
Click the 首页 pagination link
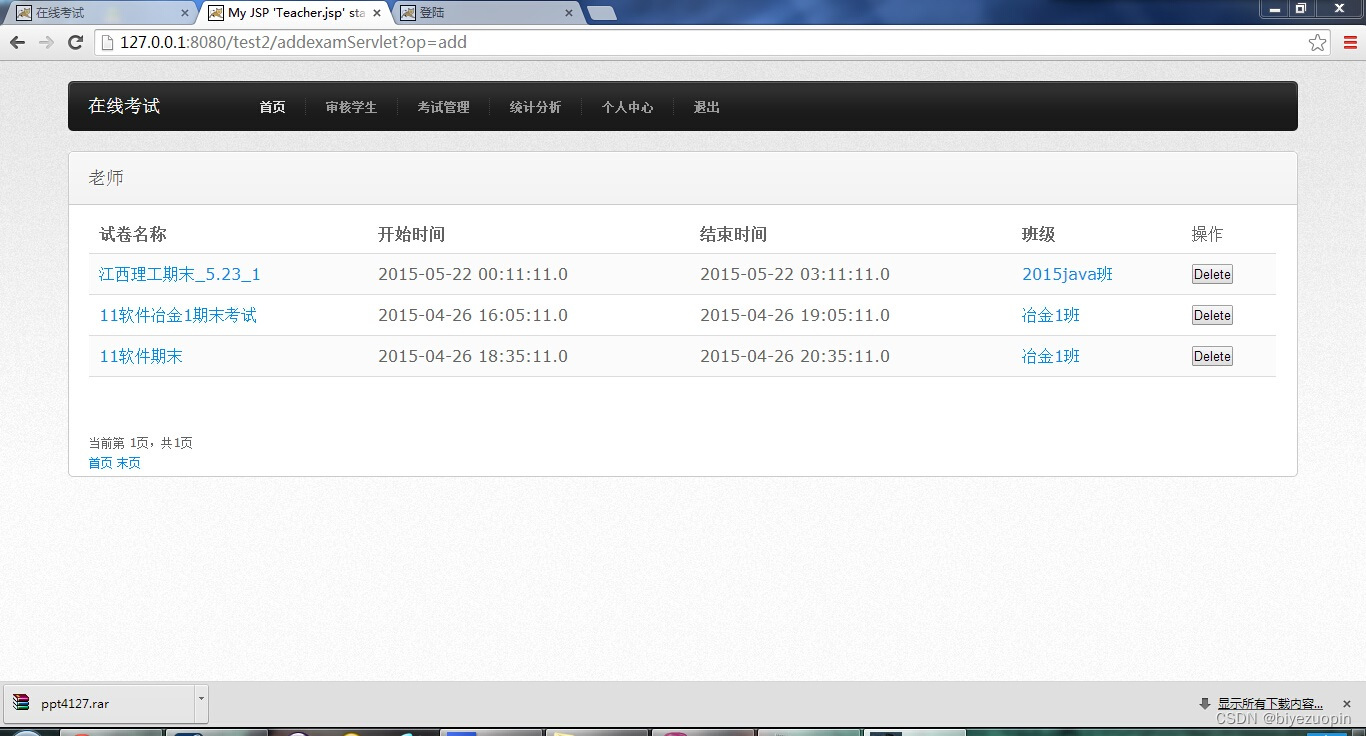(100, 463)
